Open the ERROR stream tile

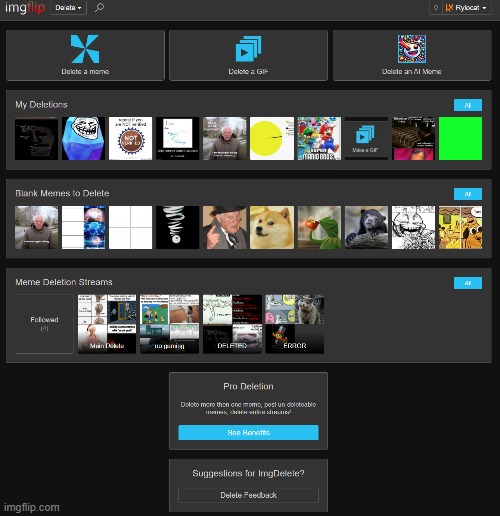295,324
